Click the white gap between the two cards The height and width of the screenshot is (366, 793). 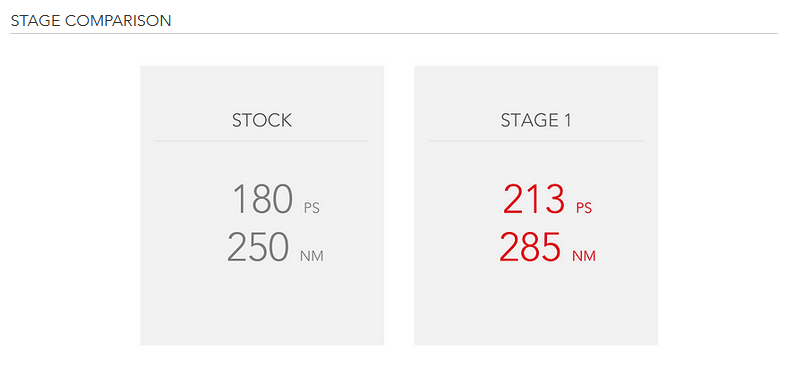399,205
